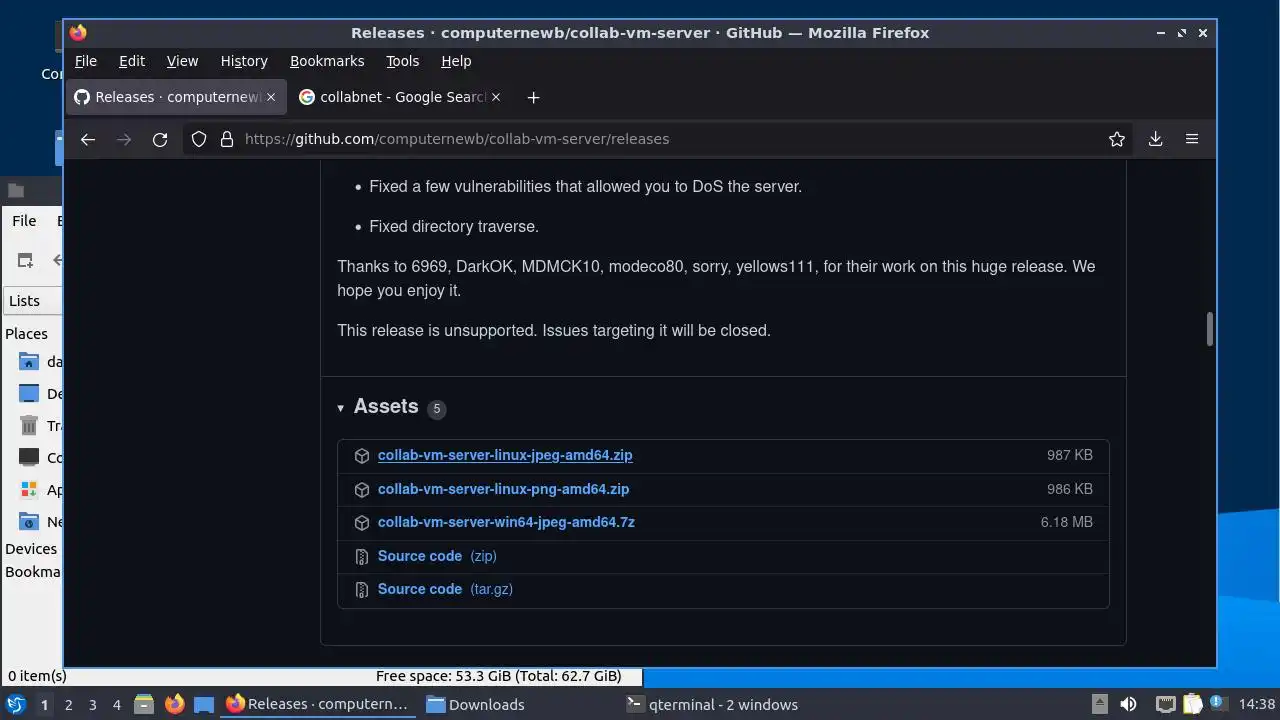The image size is (1280, 720).
Task: Open the shield tracking protection icon
Action: pos(199,139)
